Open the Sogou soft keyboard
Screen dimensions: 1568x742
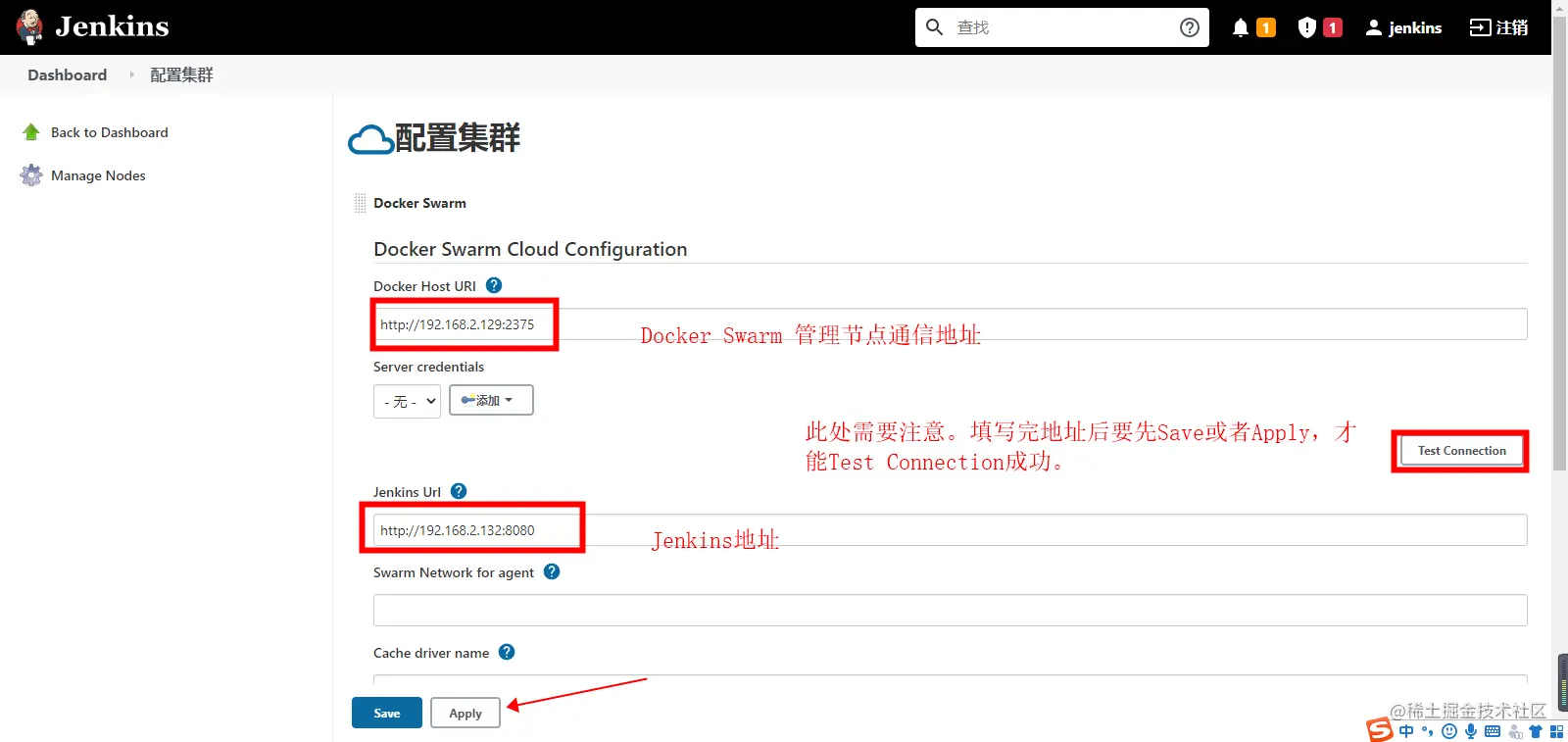[1493, 731]
